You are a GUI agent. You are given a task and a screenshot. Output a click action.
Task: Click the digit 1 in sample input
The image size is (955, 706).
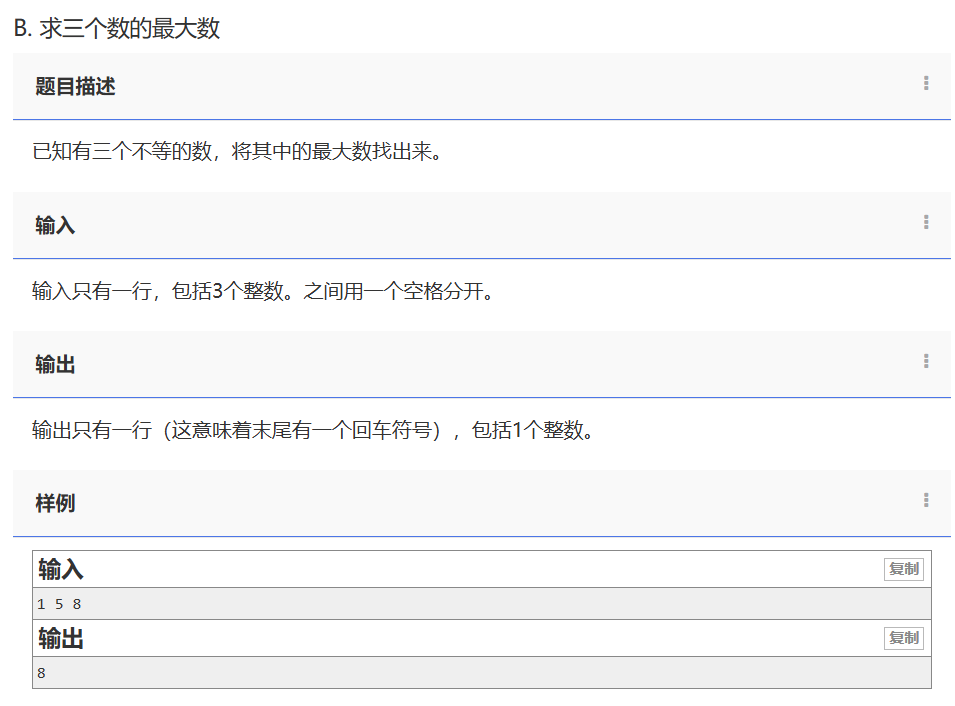pyautogui.click(x=41, y=604)
